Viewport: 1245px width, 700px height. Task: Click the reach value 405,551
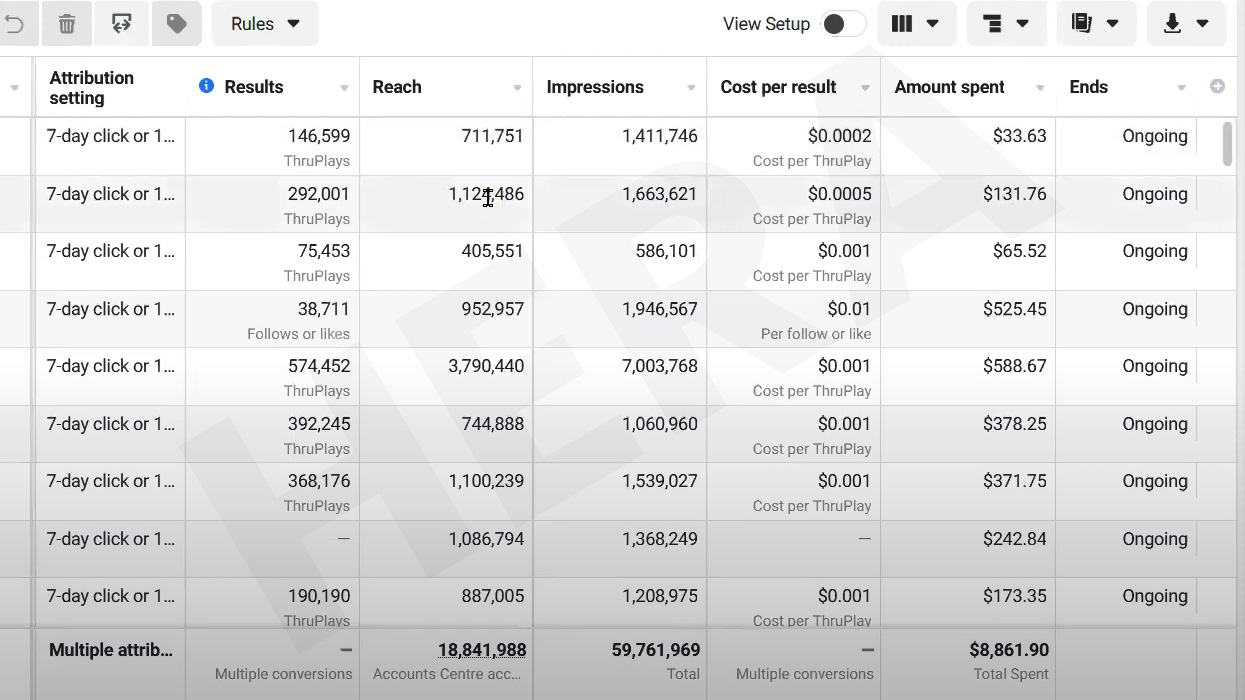[493, 251]
